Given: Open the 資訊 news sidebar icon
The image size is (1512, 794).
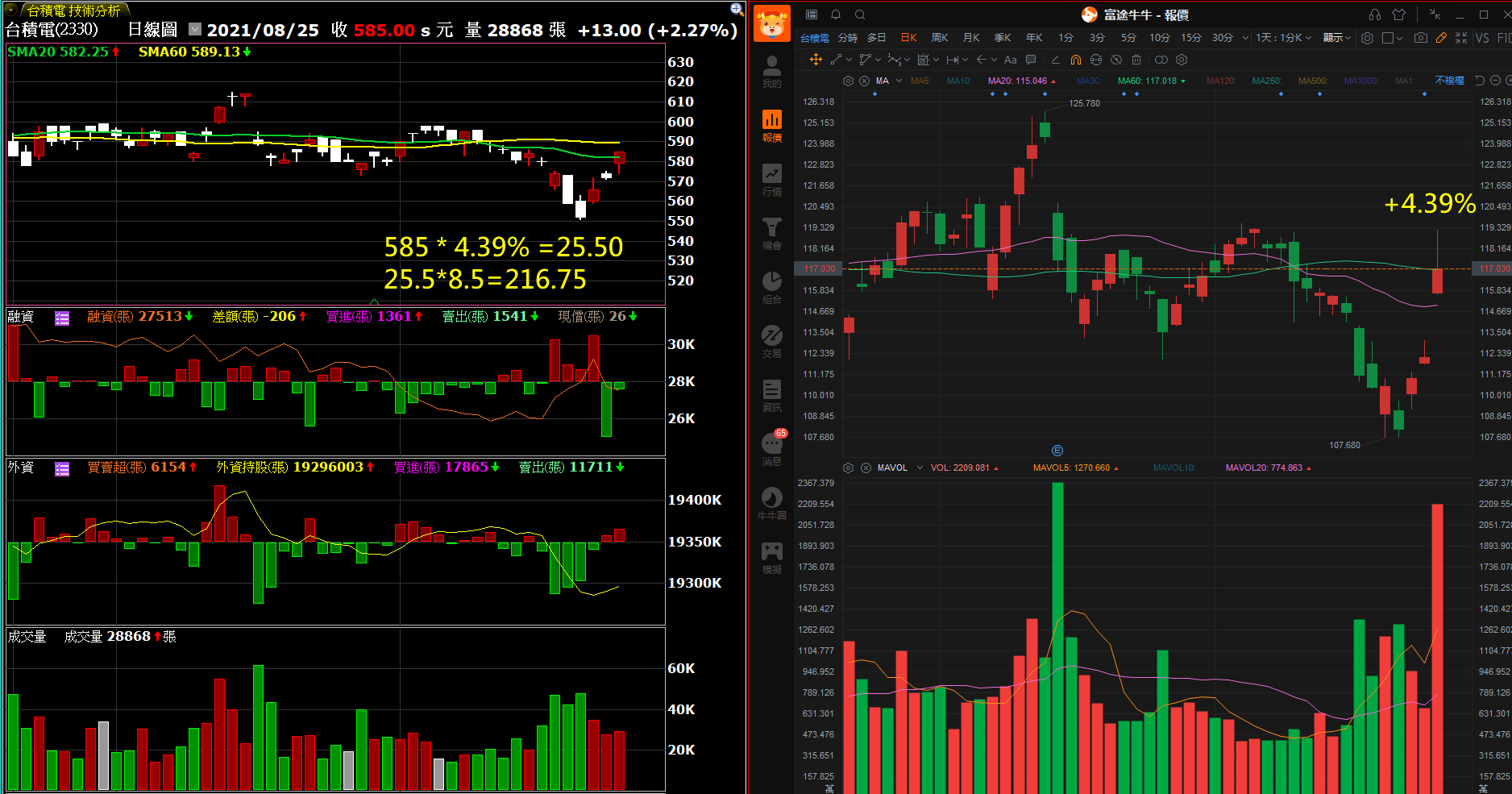Looking at the screenshot, I should pos(771,396).
